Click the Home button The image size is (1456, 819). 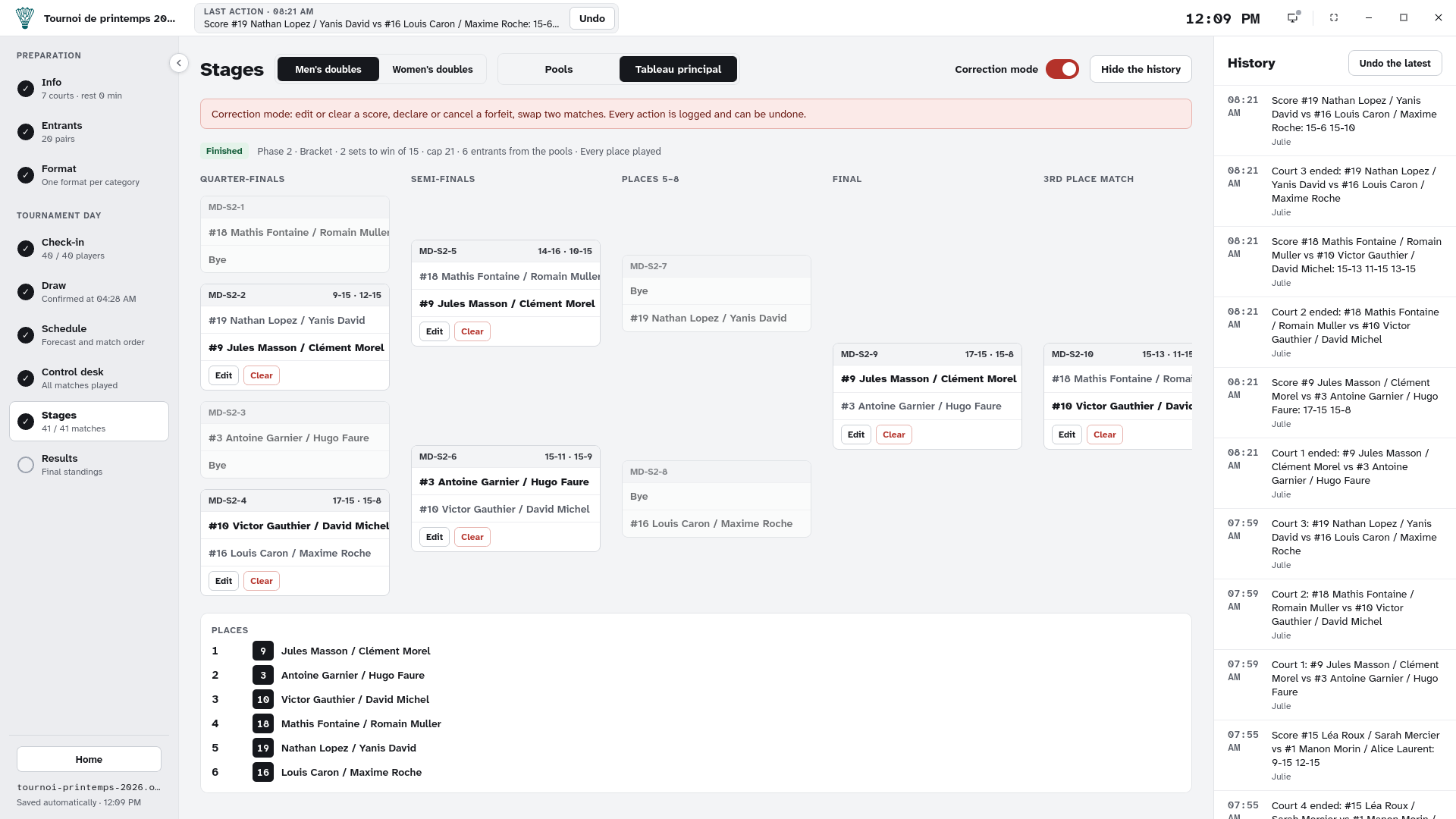pyautogui.click(x=89, y=759)
